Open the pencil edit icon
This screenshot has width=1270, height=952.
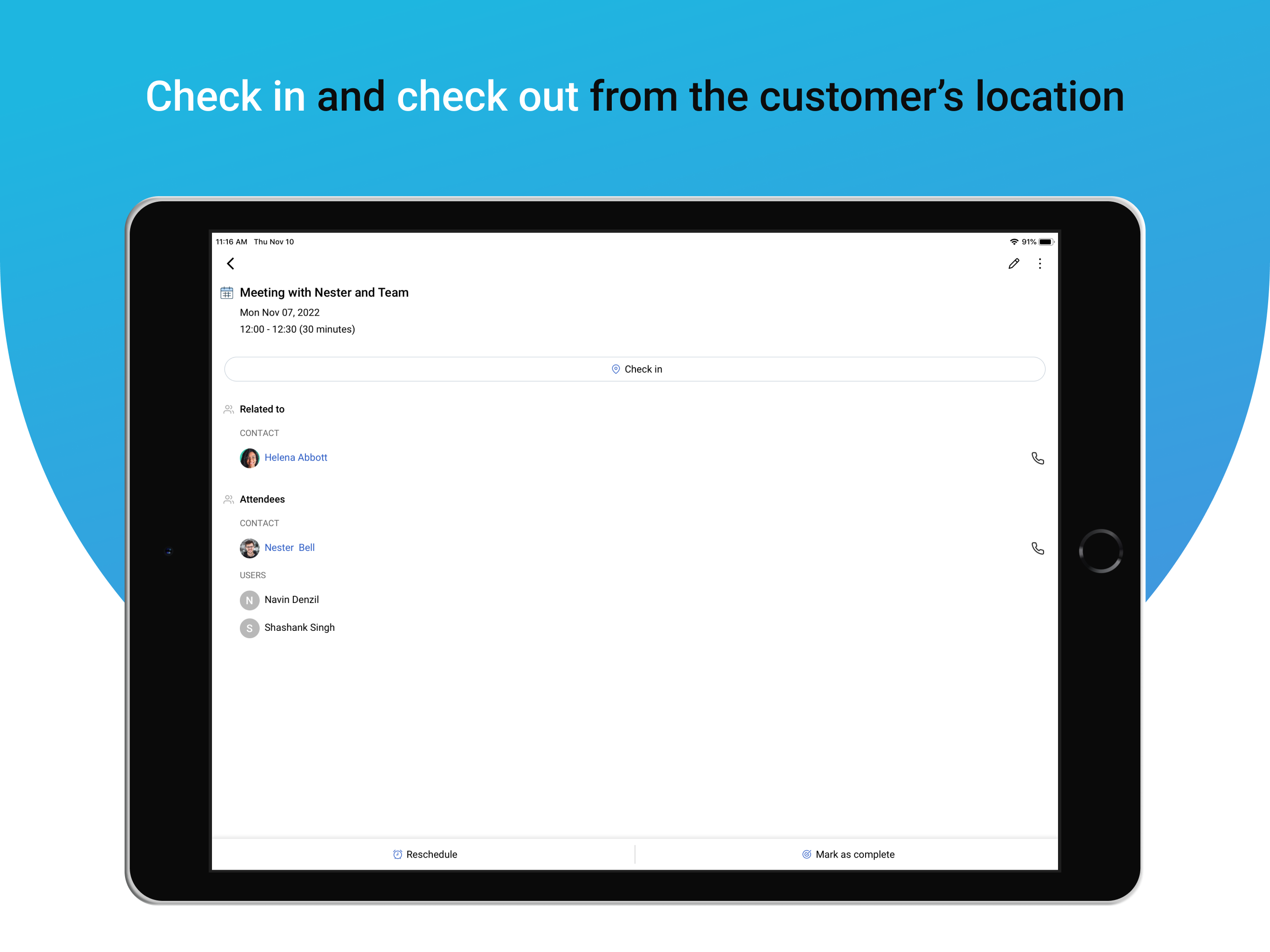click(x=1013, y=264)
